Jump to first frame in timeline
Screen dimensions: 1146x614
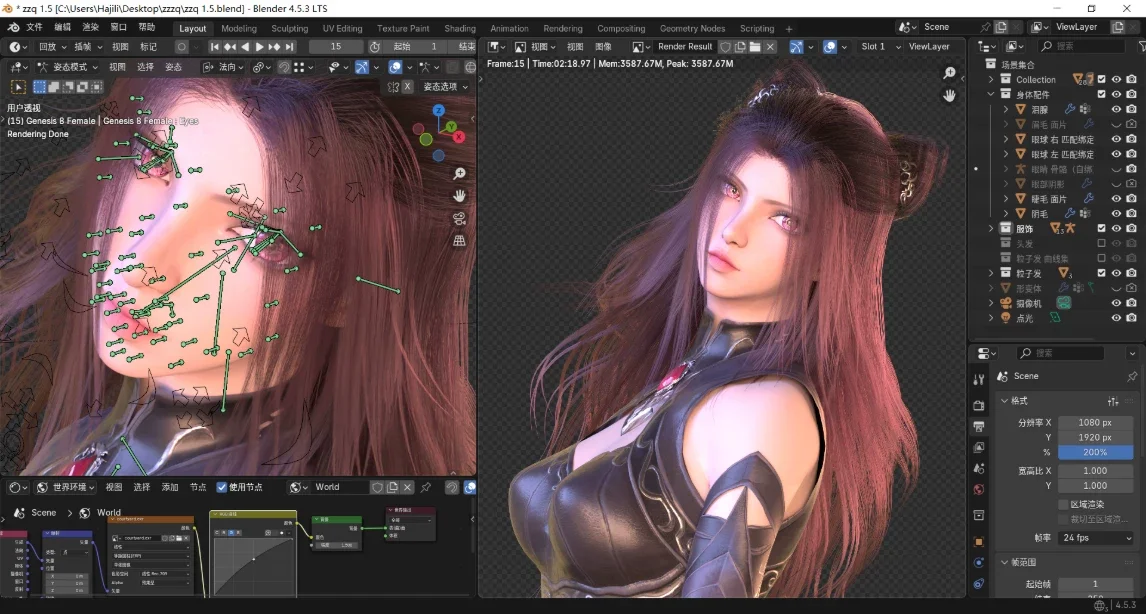pos(214,46)
